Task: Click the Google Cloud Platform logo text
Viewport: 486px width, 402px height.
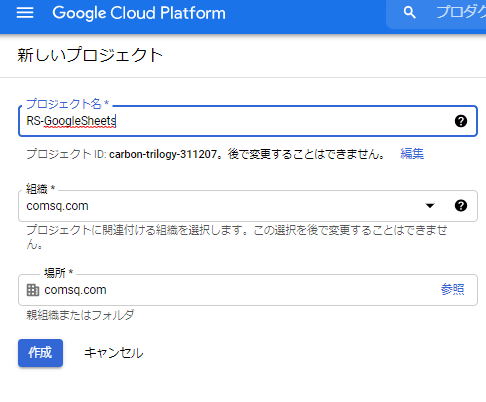Action: point(139,13)
